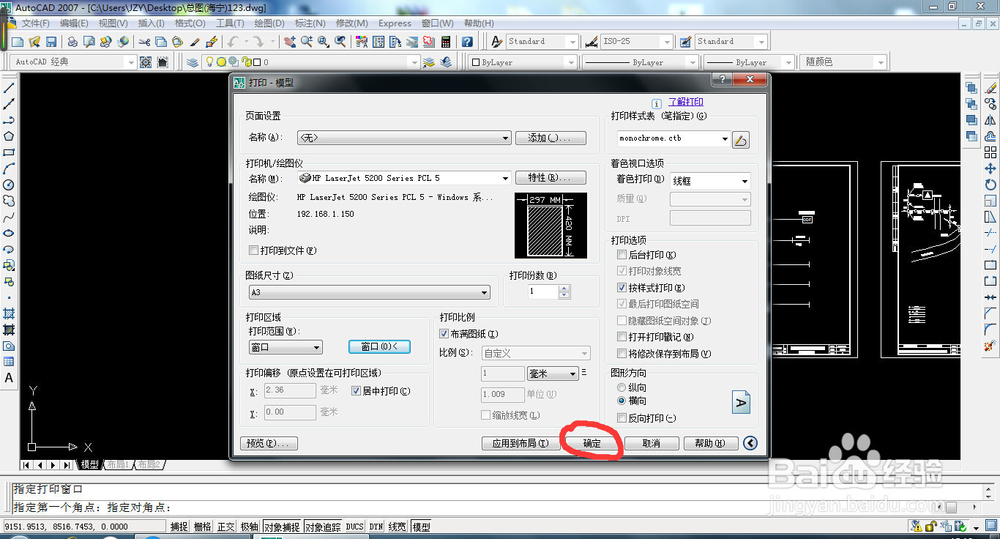Screen dimensions: 1000x539
Task: Select the Move tool in modify toolbar
Action: pyautogui.click(x=990, y=168)
